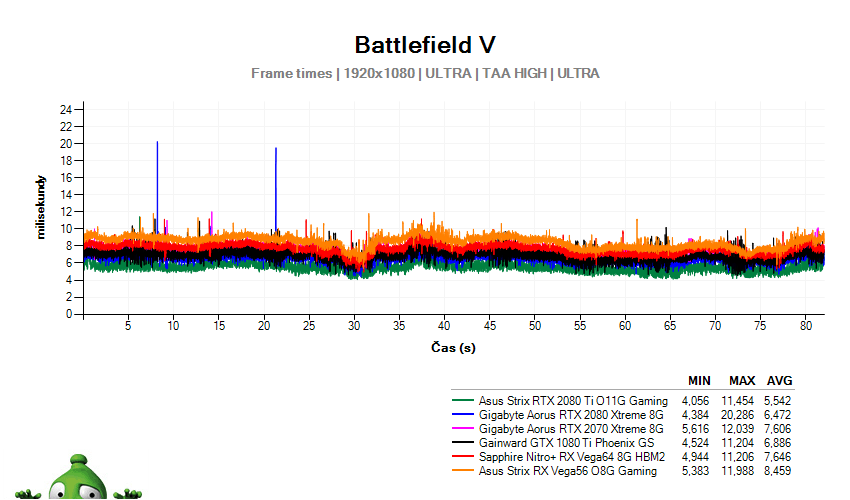Click the MAX value 12,039
850x500 pixels.
[x=737, y=429]
